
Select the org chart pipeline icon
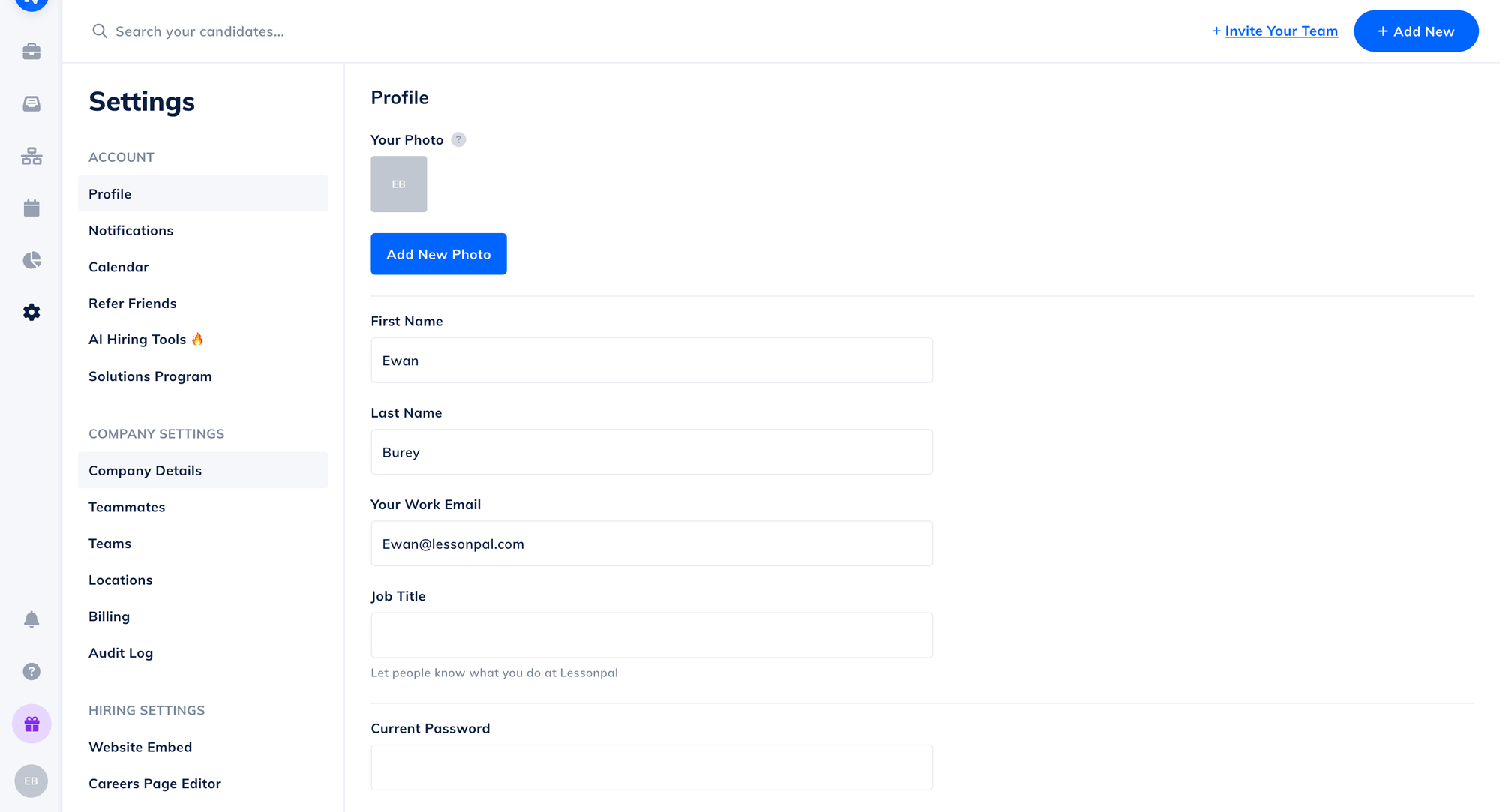click(x=31, y=157)
